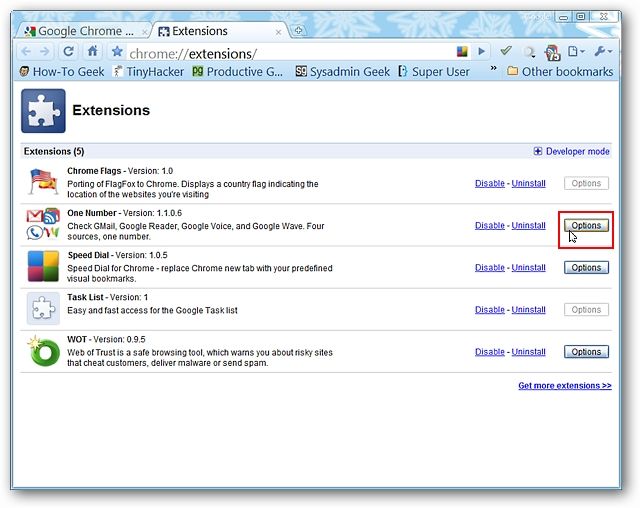The image size is (640, 508).
Task: Close the Google Chrome tab
Action: tap(144, 31)
